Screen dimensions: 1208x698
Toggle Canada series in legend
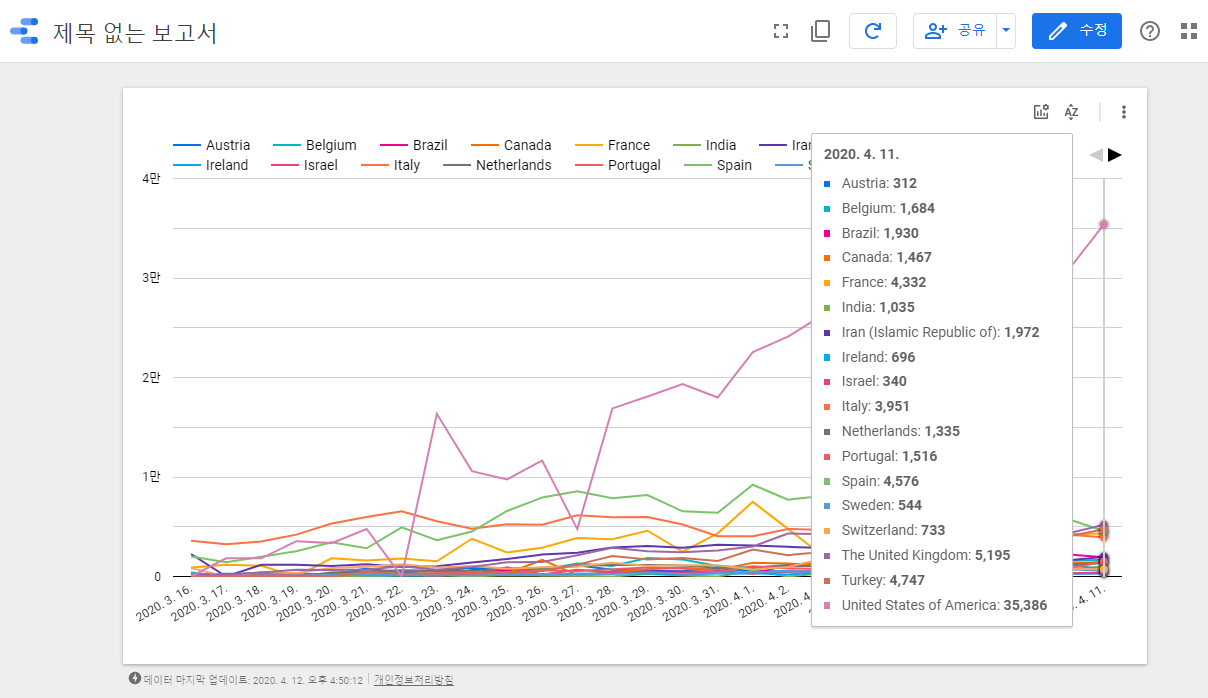point(511,145)
